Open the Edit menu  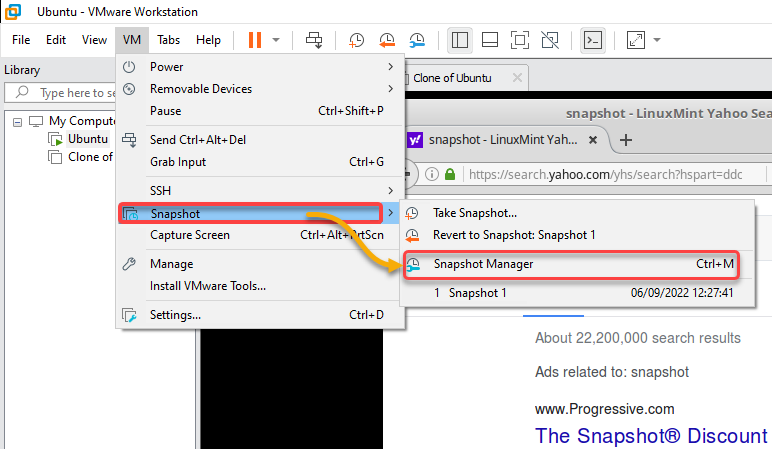[x=56, y=40]
